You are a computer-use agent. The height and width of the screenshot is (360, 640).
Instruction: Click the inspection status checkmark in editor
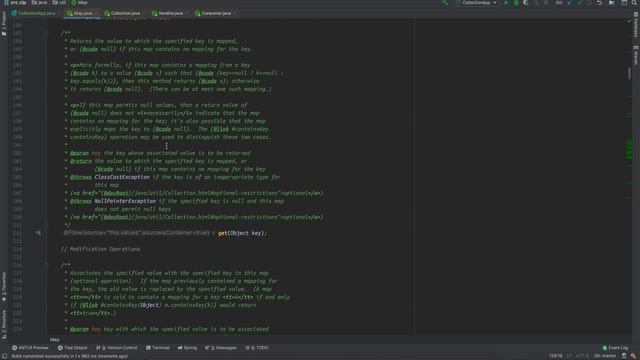[x=629, y=21]
